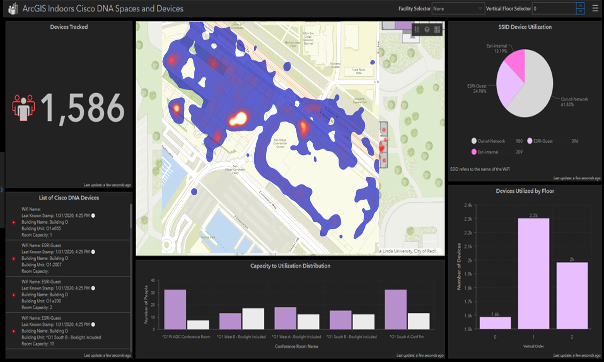Decrease the Vertical Floor Selector value
This screenshot has height=362, width=604.
(x=581, y=11)
